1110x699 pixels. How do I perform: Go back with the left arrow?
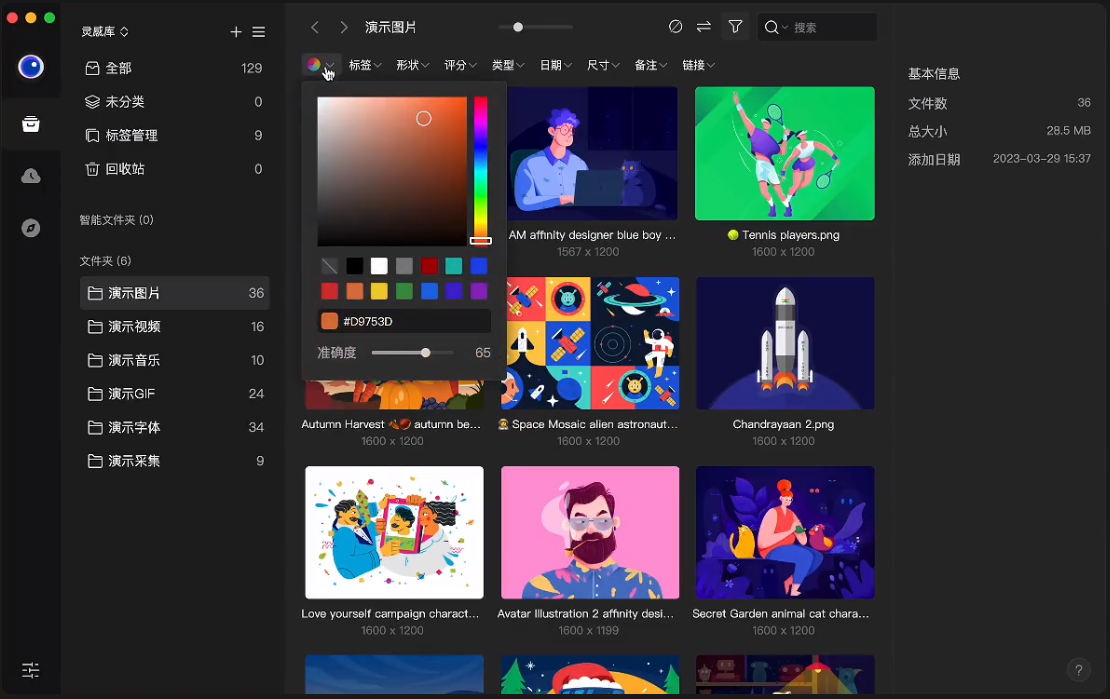[315, 27]
